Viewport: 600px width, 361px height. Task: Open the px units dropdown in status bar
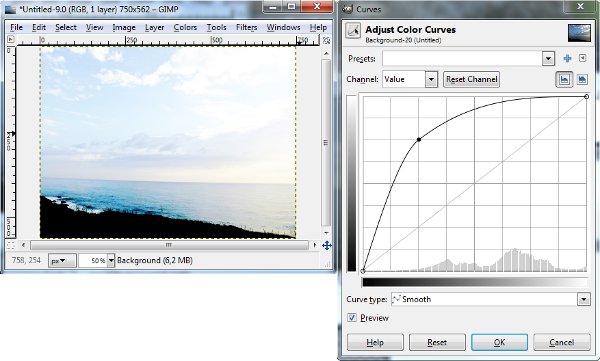pos(62,261)
